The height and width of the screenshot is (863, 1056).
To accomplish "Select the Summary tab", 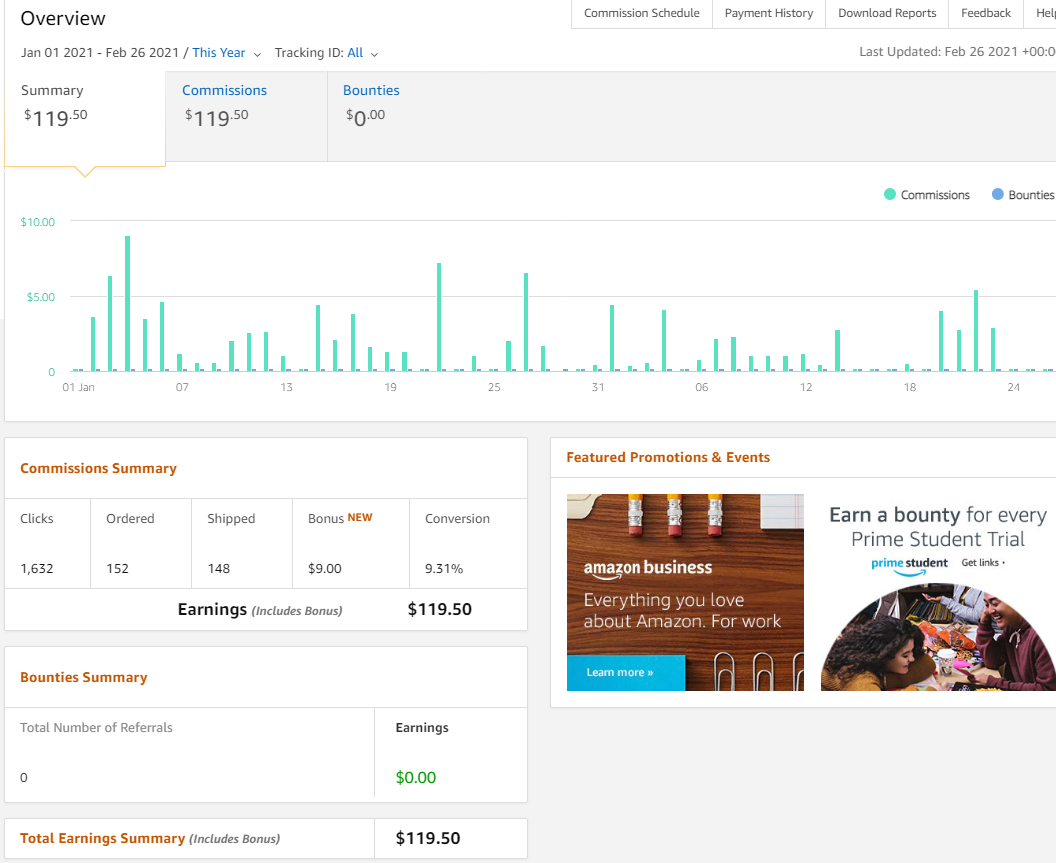I will pos(85,119).
